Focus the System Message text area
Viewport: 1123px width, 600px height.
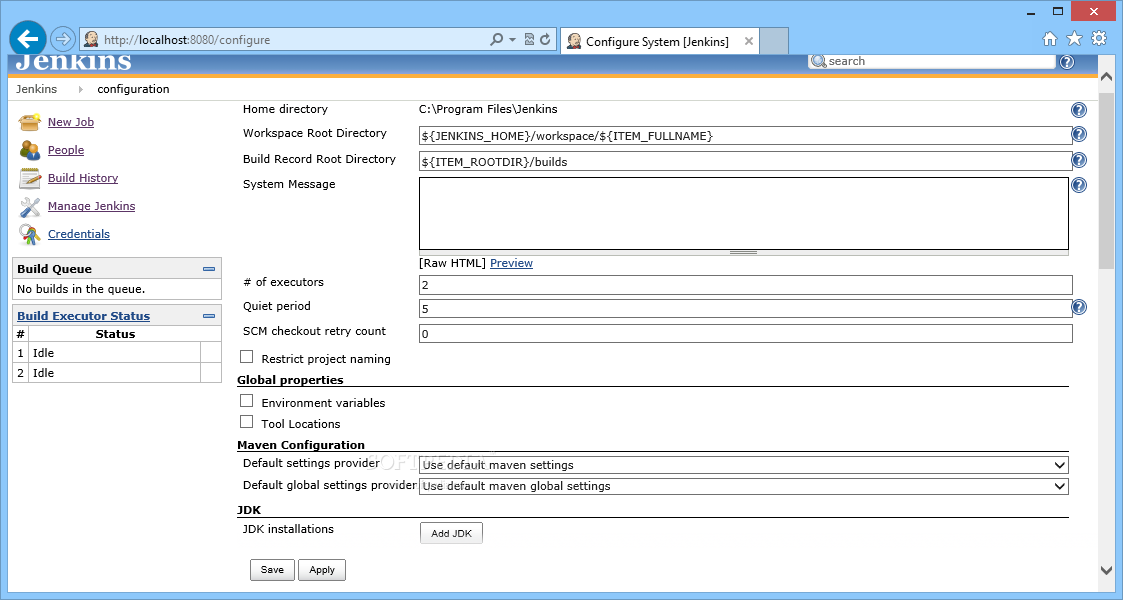(743, 213)
